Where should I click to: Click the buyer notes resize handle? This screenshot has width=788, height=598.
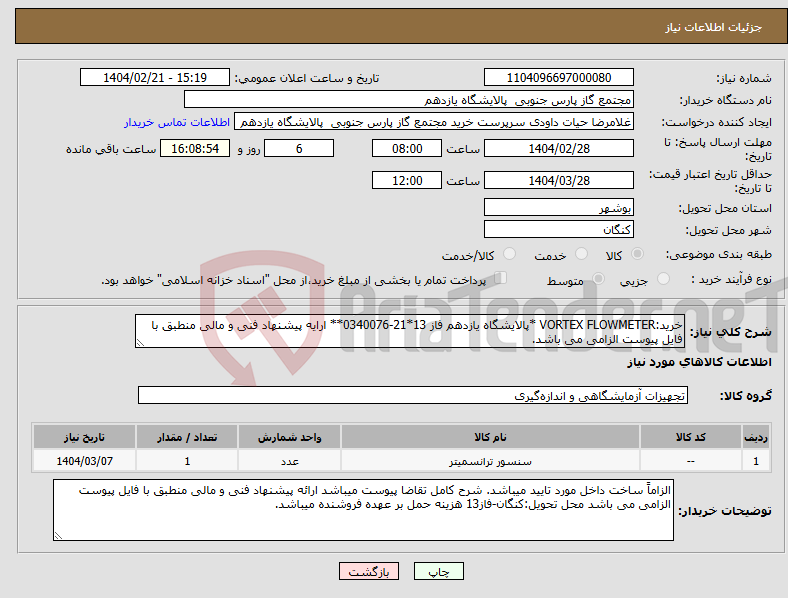tap(58, 536)
